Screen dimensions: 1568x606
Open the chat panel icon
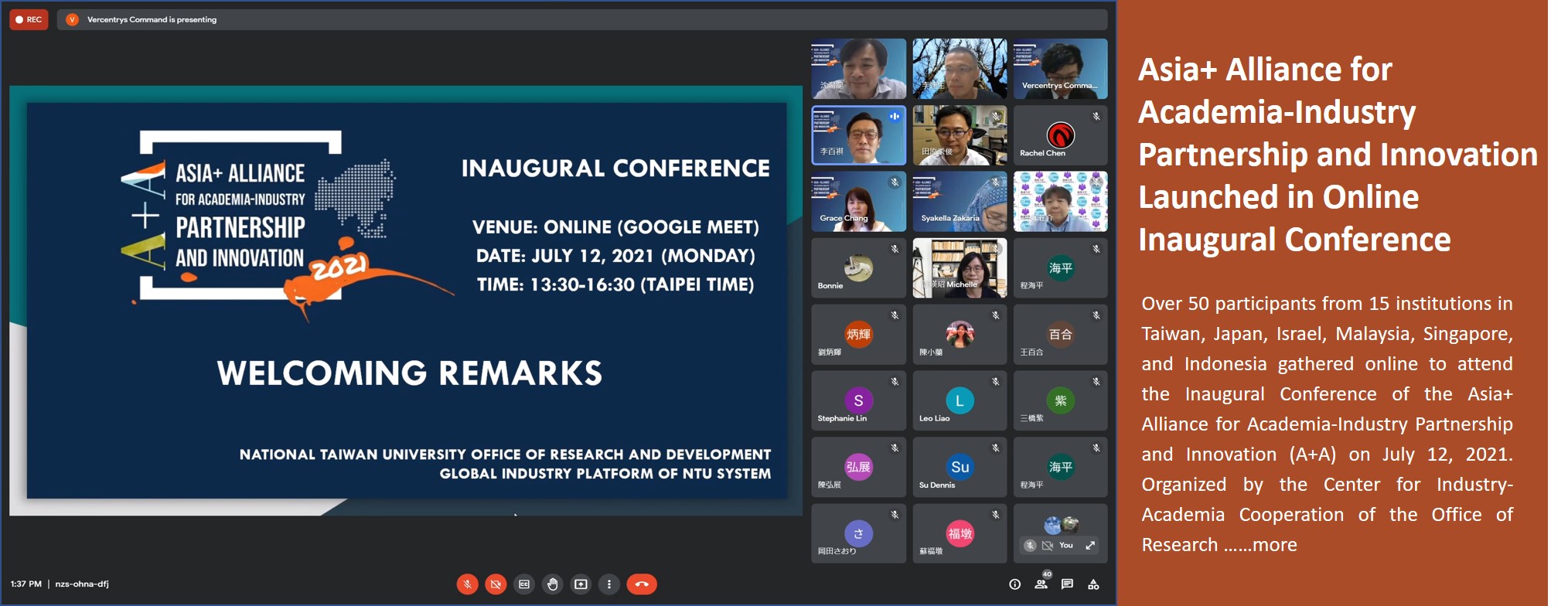1067,584
